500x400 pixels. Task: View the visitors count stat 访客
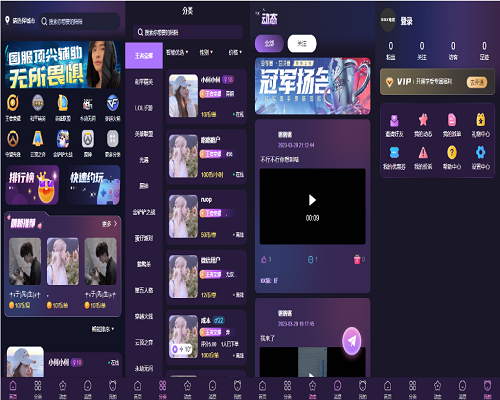coord(453,51)
